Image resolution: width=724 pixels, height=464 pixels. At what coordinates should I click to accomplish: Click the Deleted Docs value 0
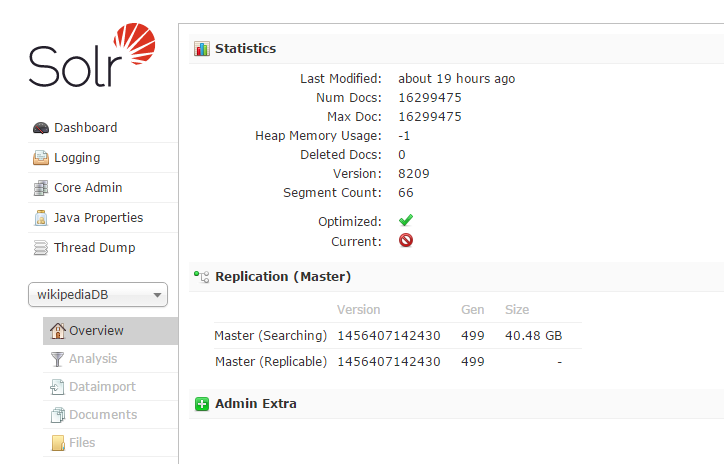pos(402,155)
